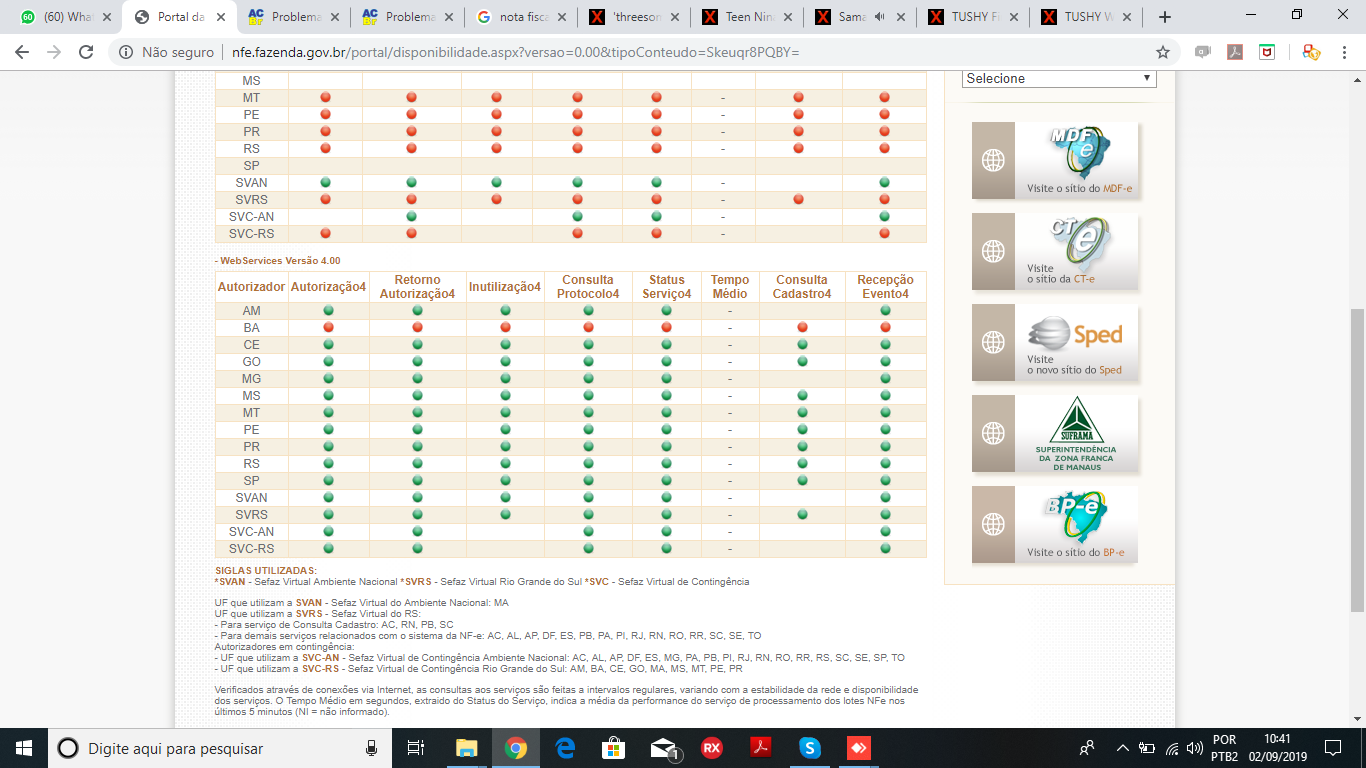Reload the current page
This screenshot has height=768, width=1366.
click(x=86, y=52)
